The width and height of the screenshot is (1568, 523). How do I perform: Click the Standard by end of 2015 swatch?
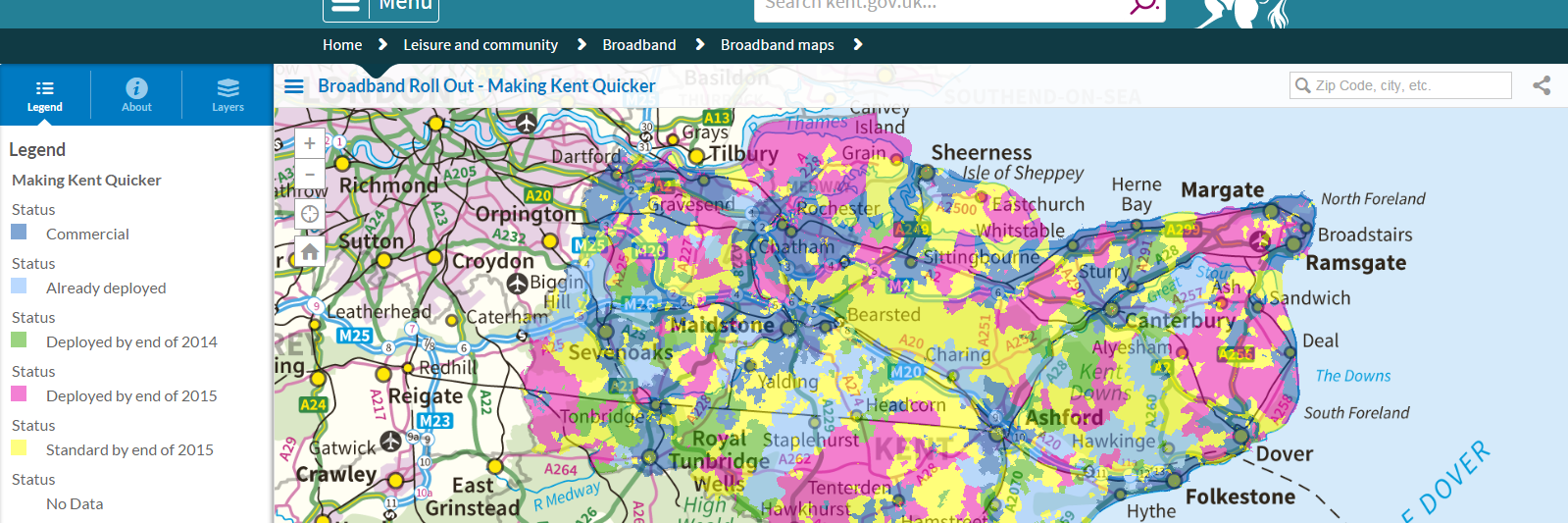tap(19, 448)
